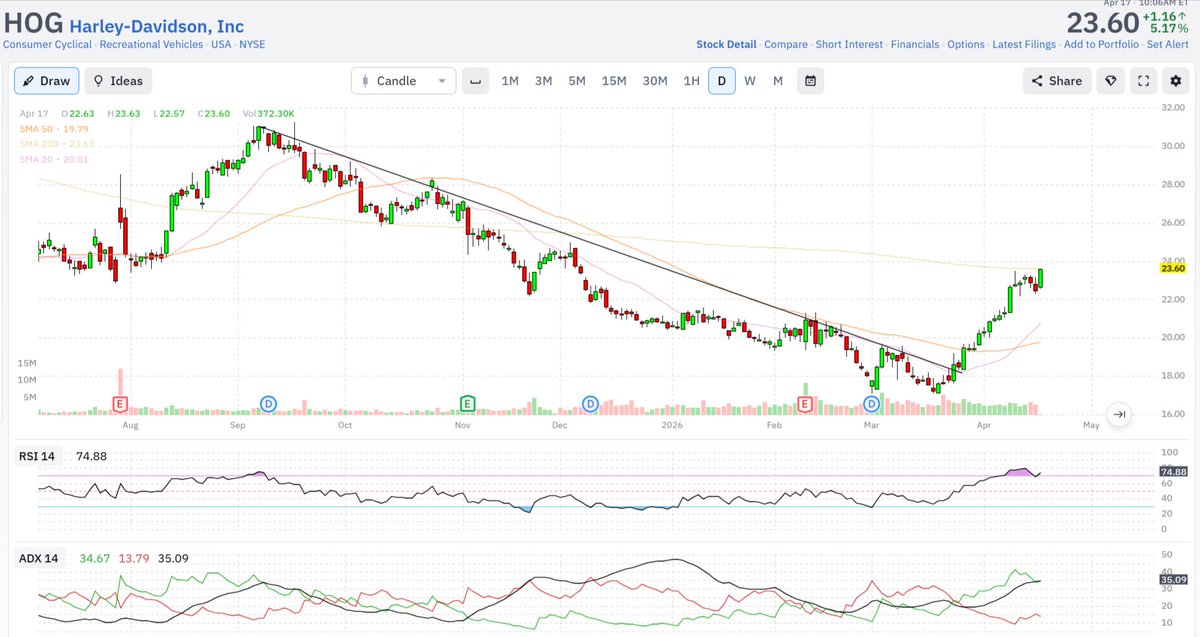
Task: Open the Stock Detail link
Action: (726, 45)
